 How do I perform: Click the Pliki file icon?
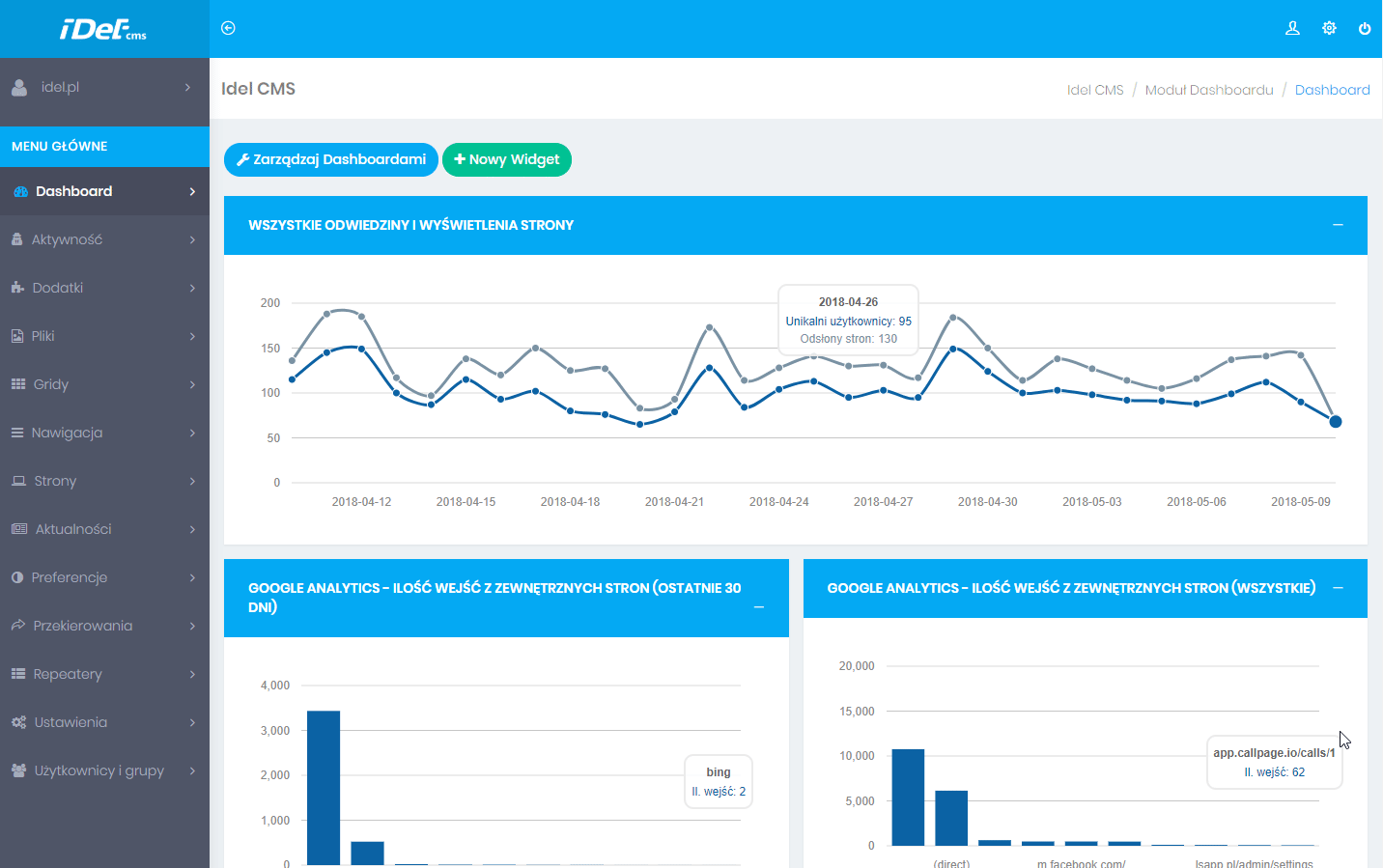point(16,335)
